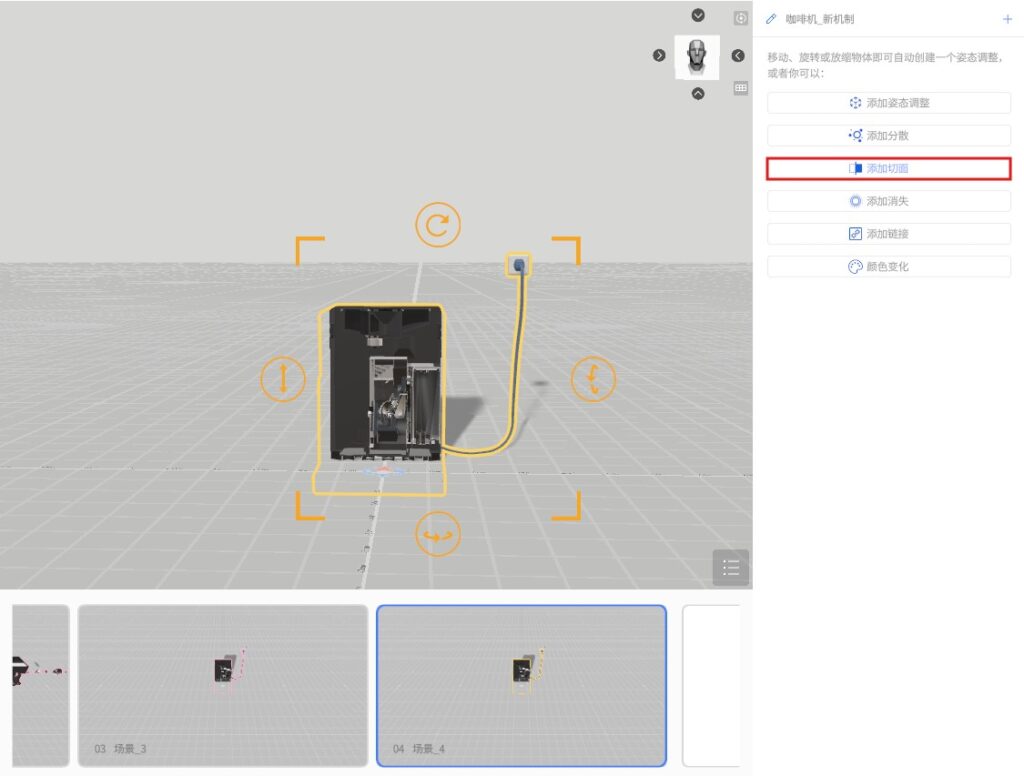Click the 添加链接 button
The height and width of the screenshot is (776, 1024).
889,234
